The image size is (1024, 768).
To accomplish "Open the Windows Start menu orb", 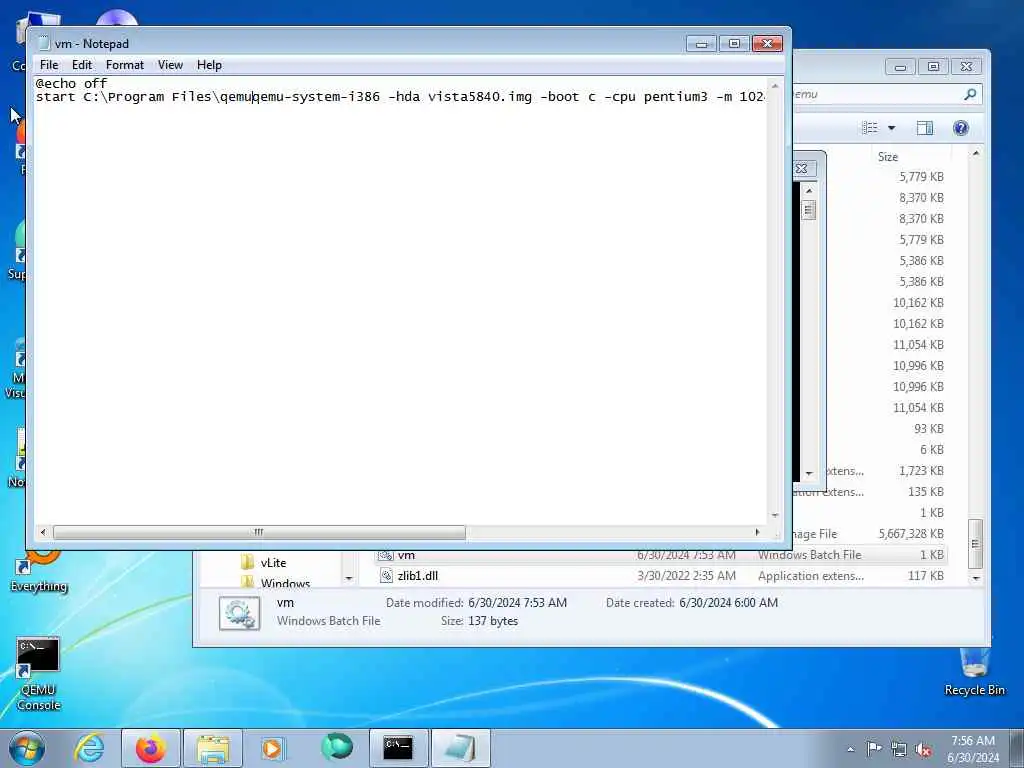I will pyautogui.click(x=27, y=748).
